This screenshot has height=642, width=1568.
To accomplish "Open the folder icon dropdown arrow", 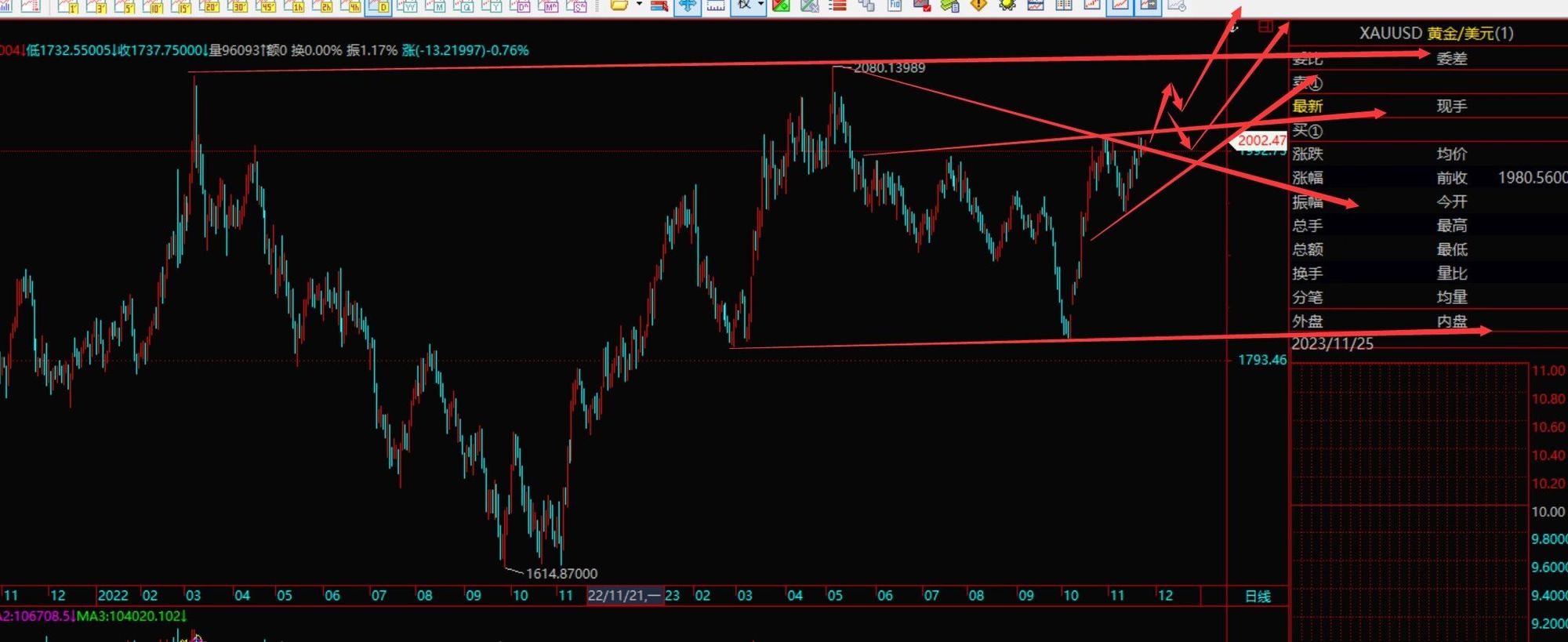I will click(x=639, y=5).
